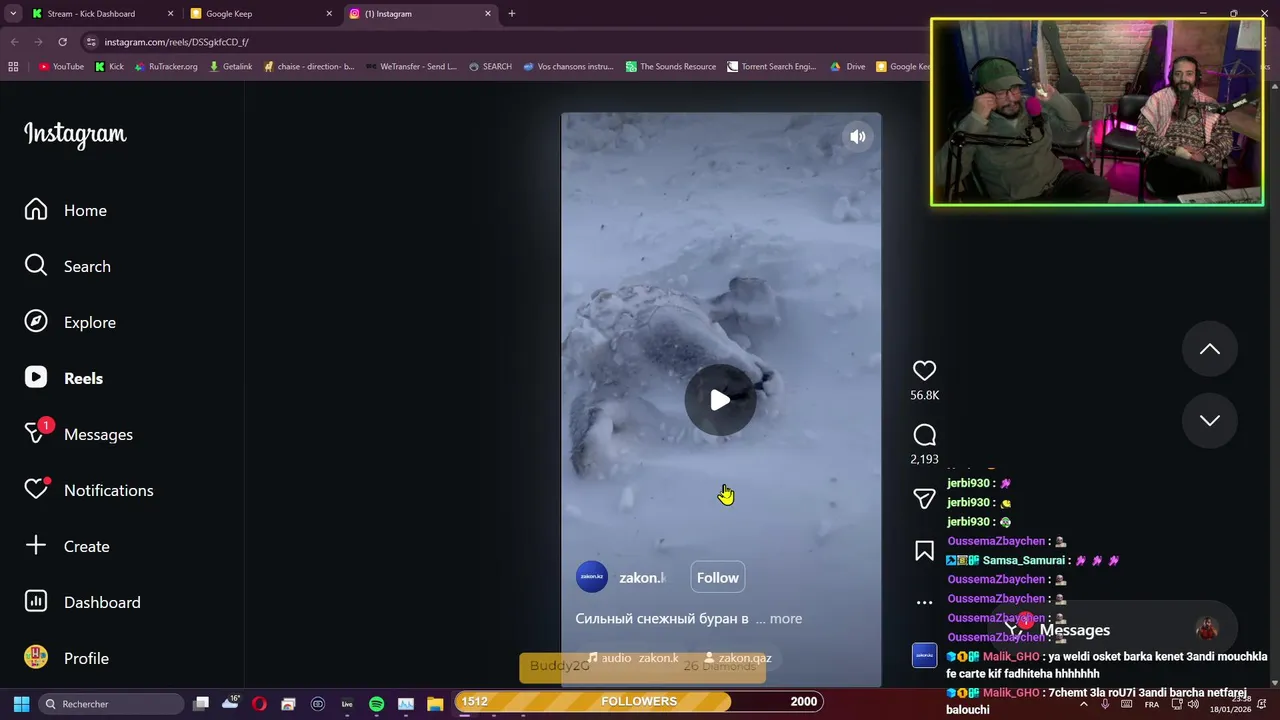Like the reel with the heart icon
This screenshot has width=1280, height=720.
(x=924, y=371)
